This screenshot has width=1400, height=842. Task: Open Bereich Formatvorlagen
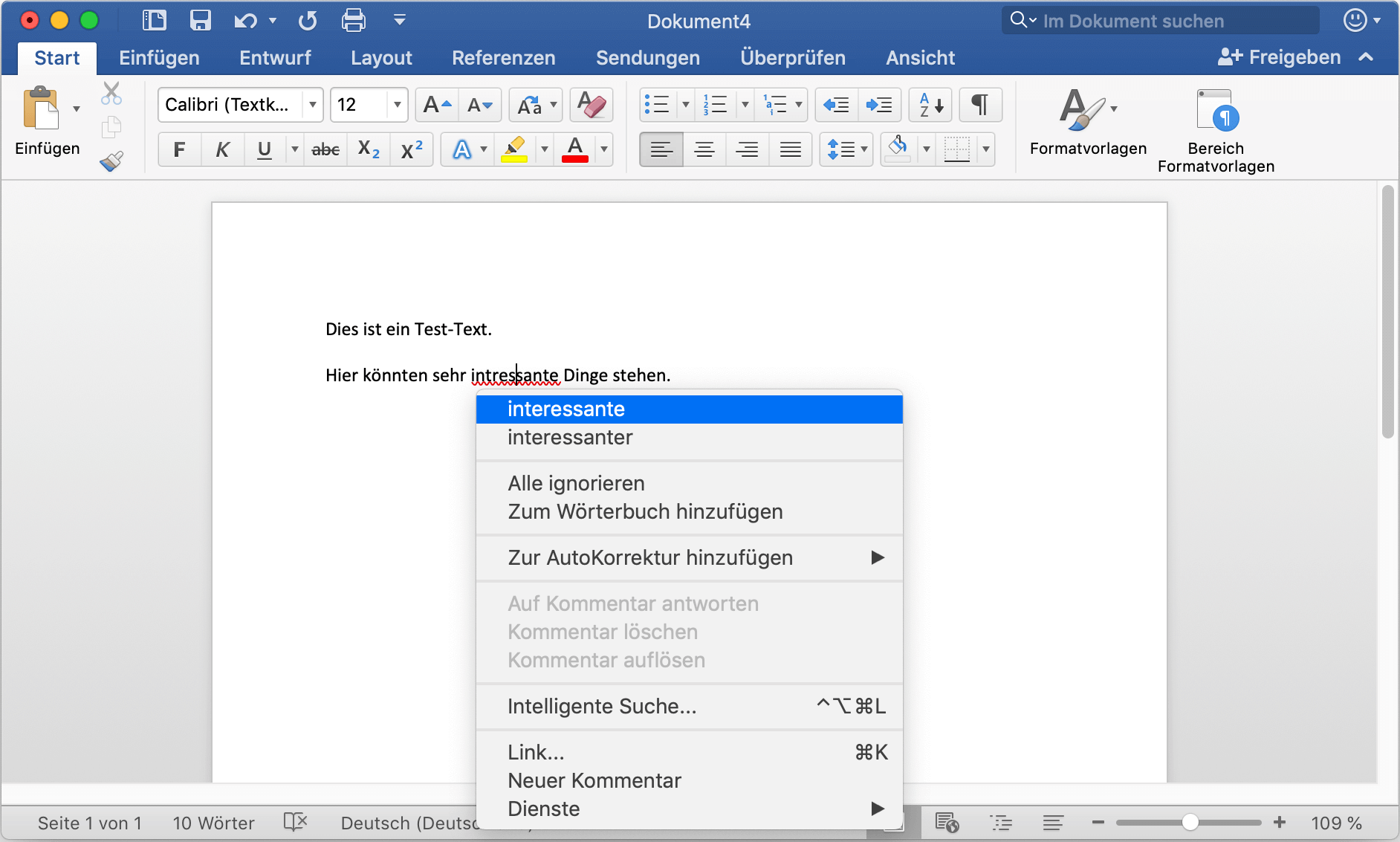coord(1216,128)
